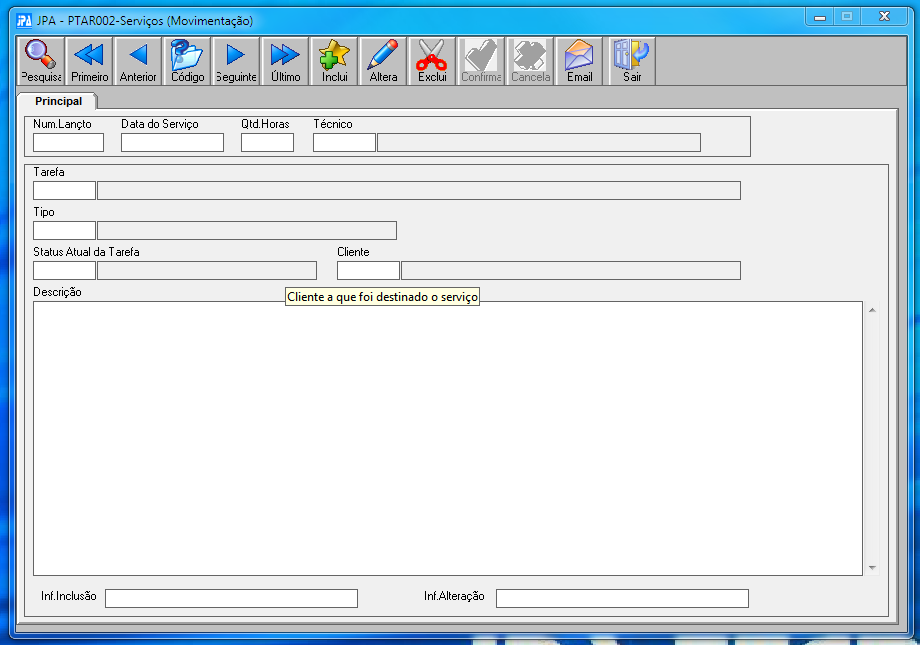Jump to the Último record
This screenshot has width=920, height=645.
[286, 62]
